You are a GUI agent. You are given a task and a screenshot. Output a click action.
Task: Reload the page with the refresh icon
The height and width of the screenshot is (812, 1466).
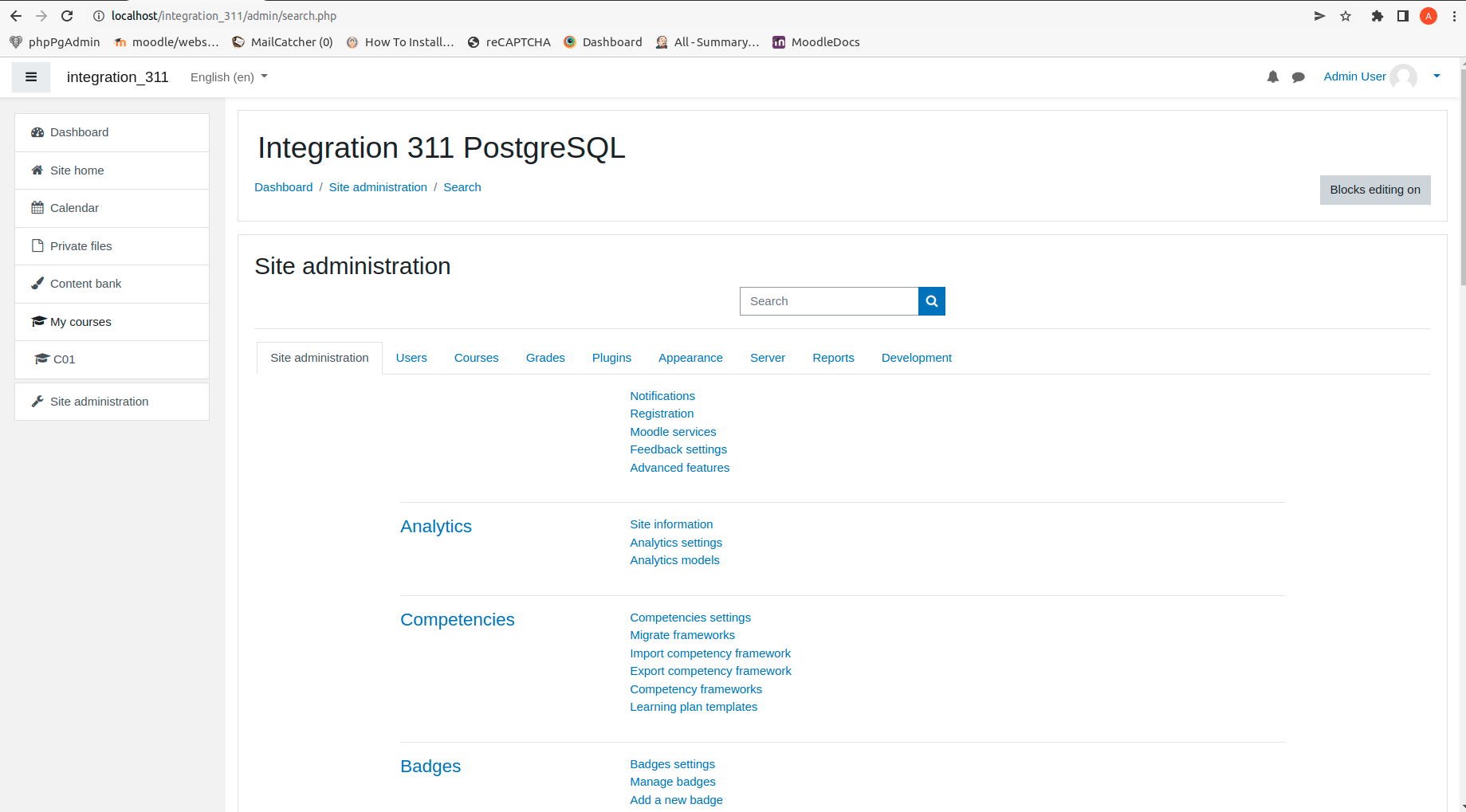tap(67, 16)
